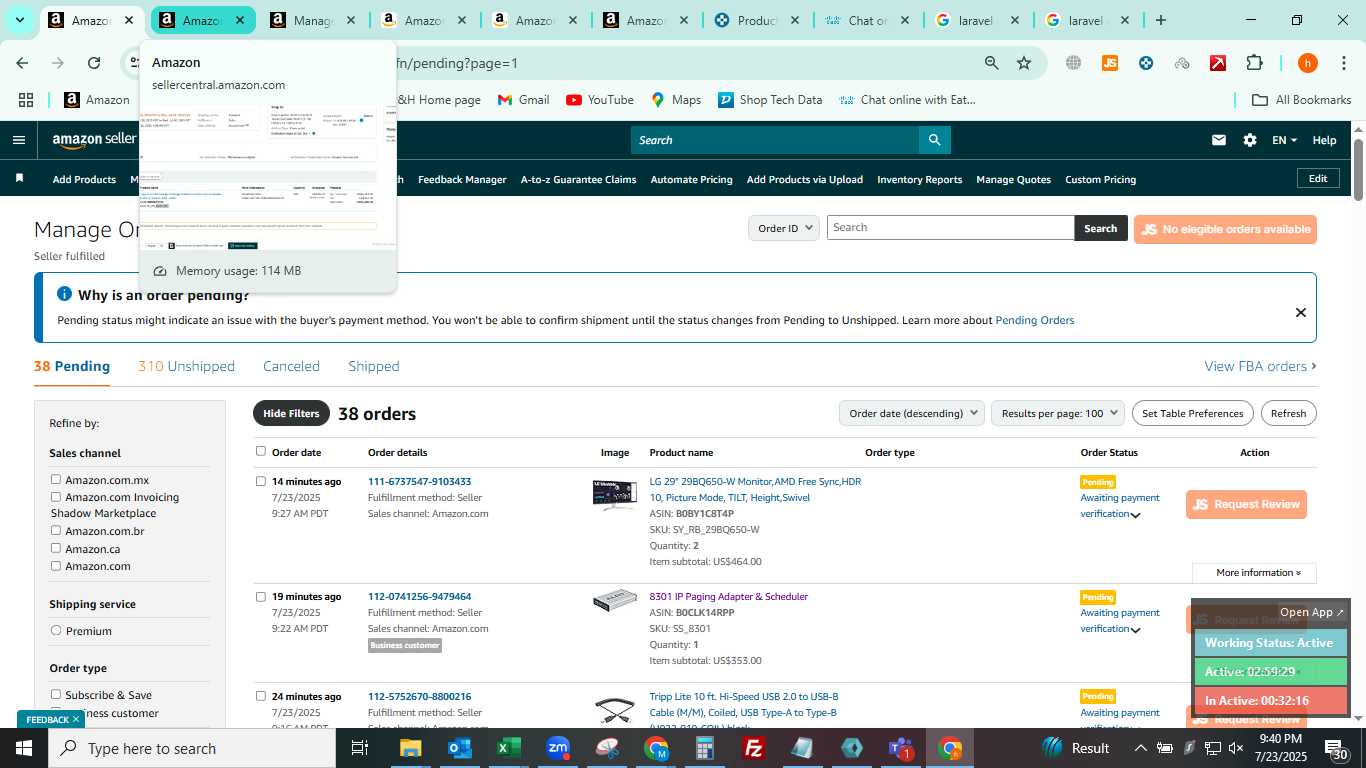Open Feedback Manager in the nav bar
The width and height of the screenshot is (1366, 768).
[462, 179]
